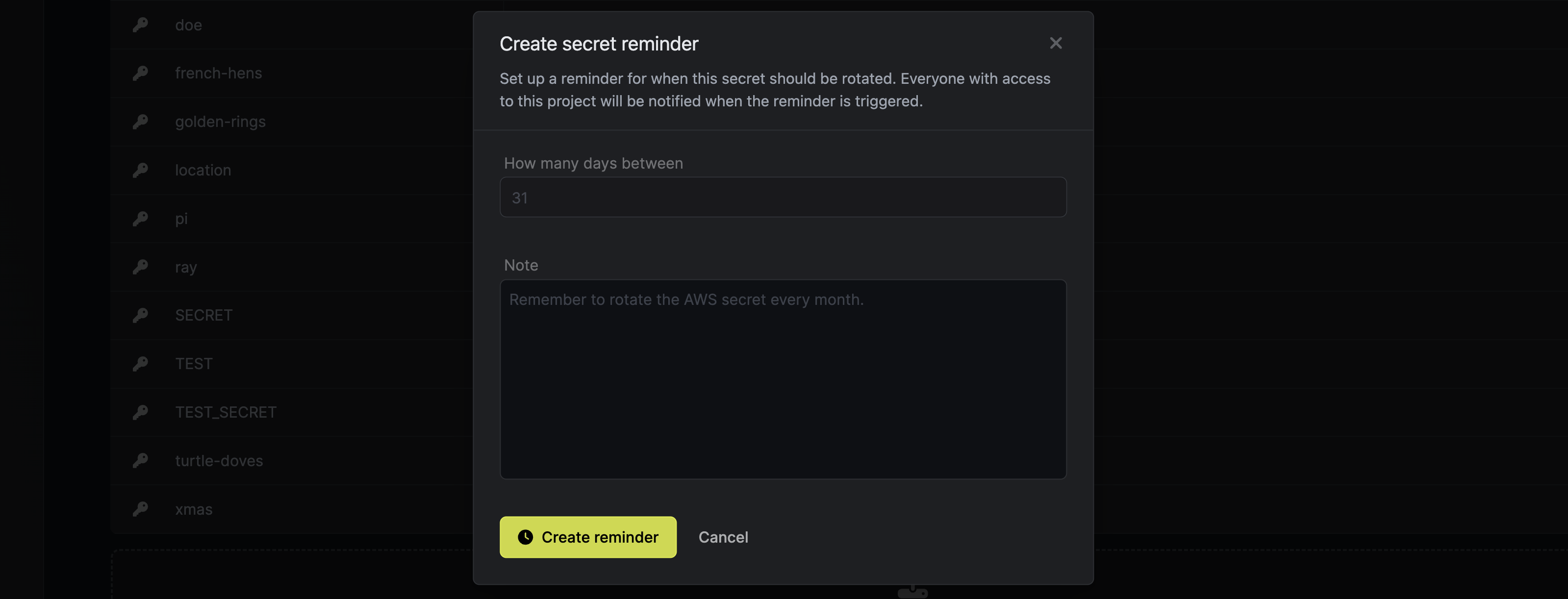The height and width of the screenshot is (599, 1568).
Task: Click the Create reminder button
Action: click(587, 537)
